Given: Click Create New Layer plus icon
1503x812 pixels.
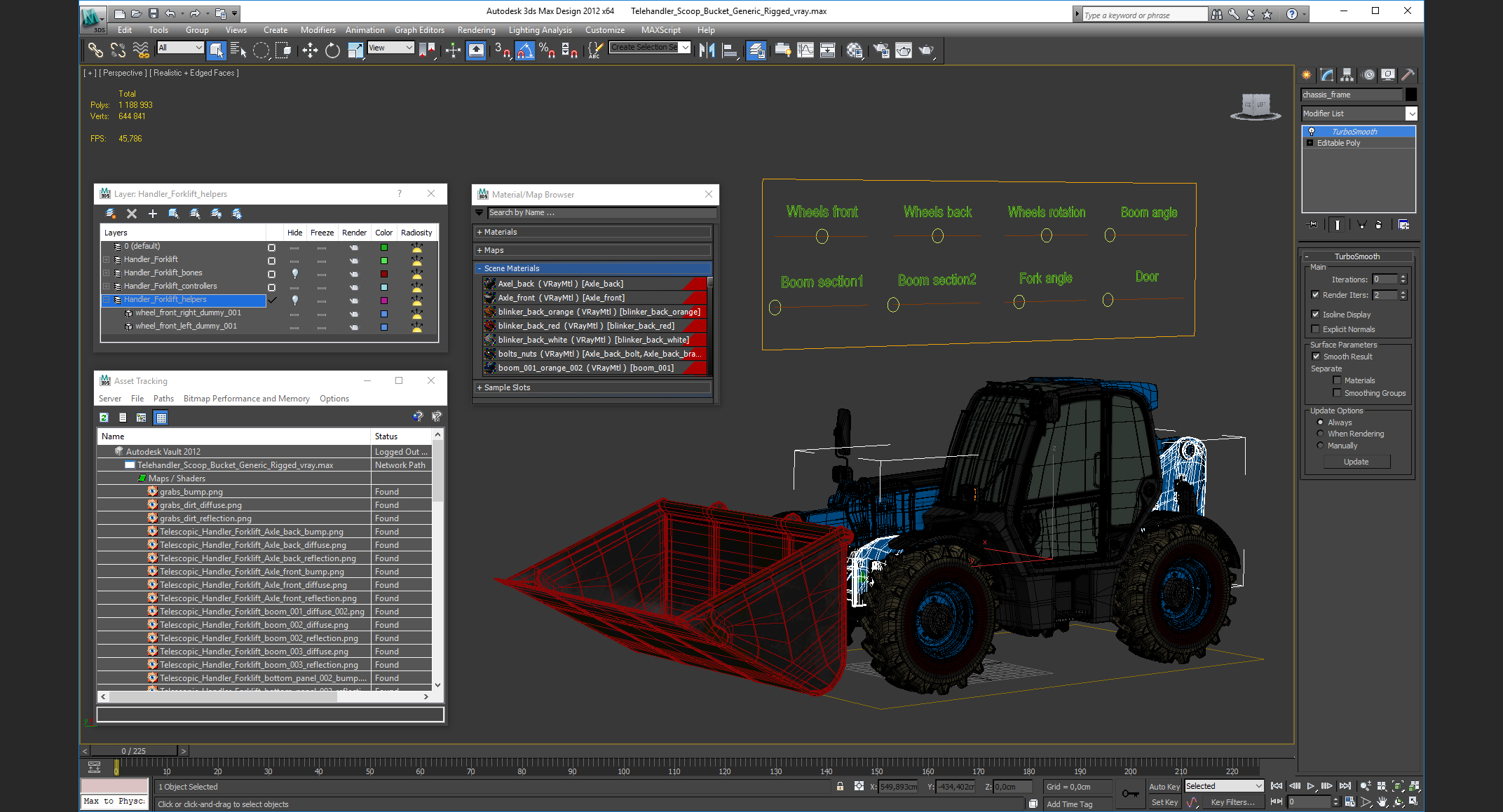Looking at the screenshot, I should pyautogui.click(x=153, y=214).
